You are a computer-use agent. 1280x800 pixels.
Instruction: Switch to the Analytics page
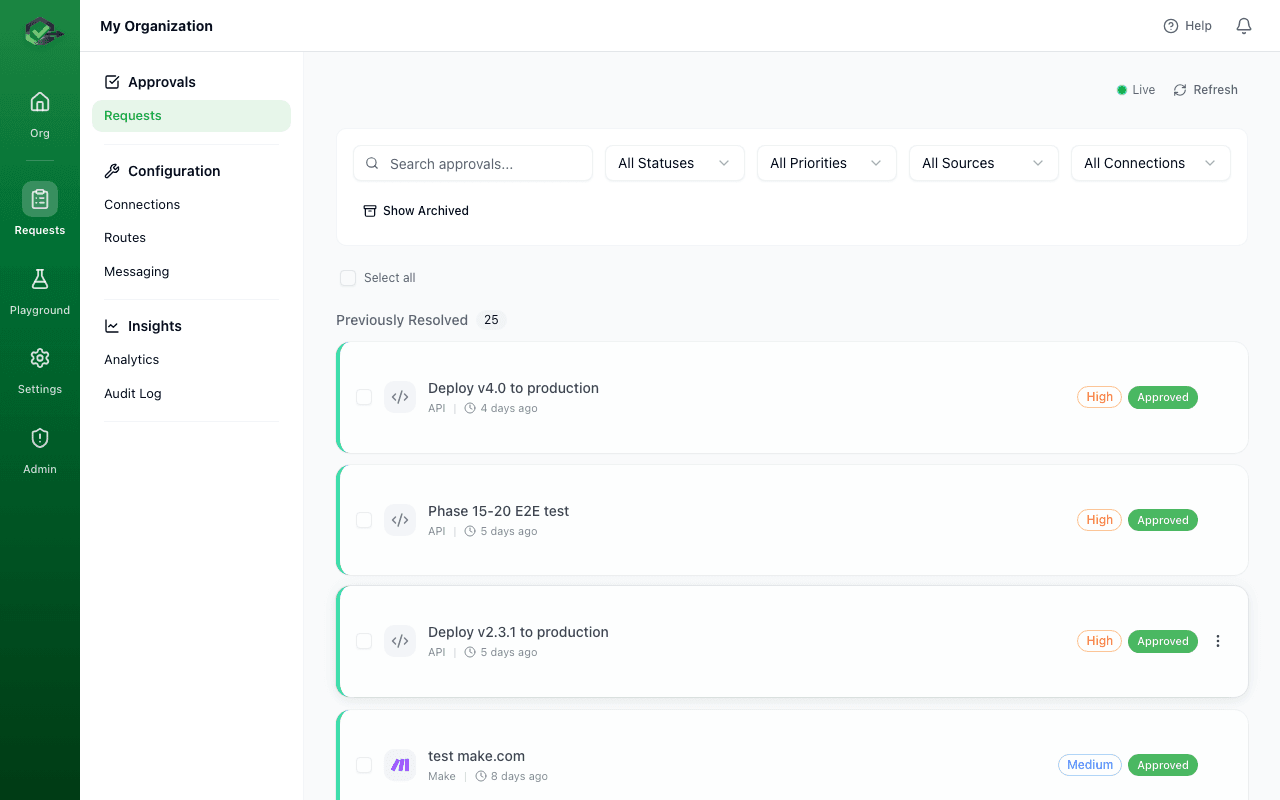(x=131, y=359)
